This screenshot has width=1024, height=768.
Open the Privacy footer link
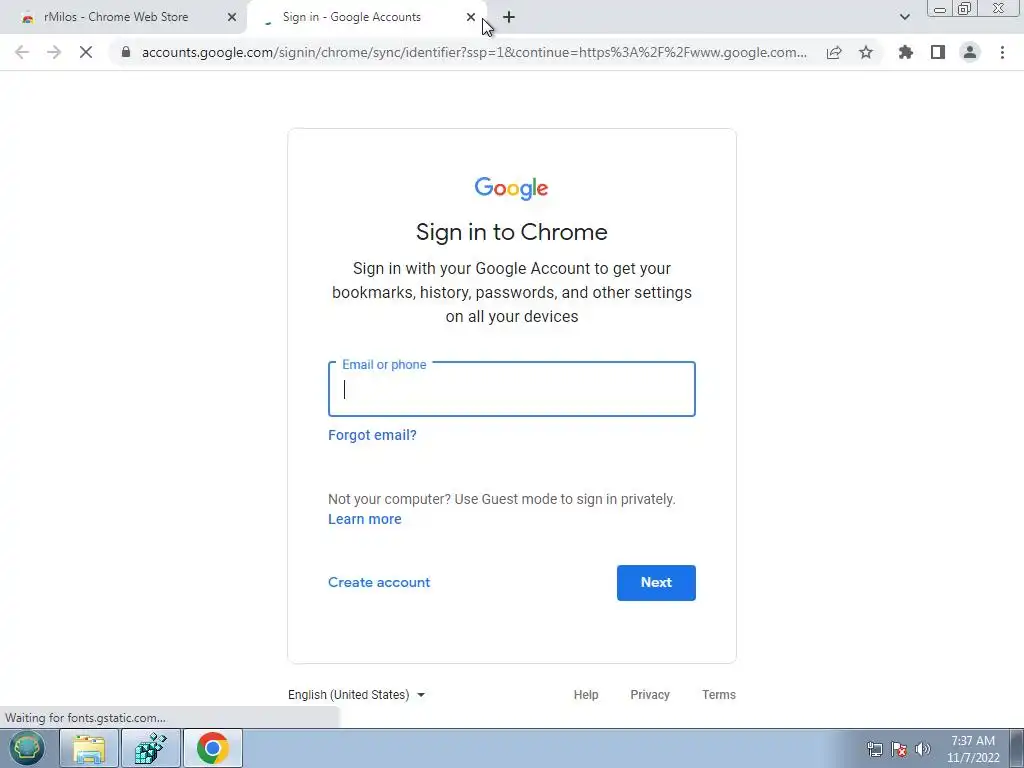click(x=650, y=695)
